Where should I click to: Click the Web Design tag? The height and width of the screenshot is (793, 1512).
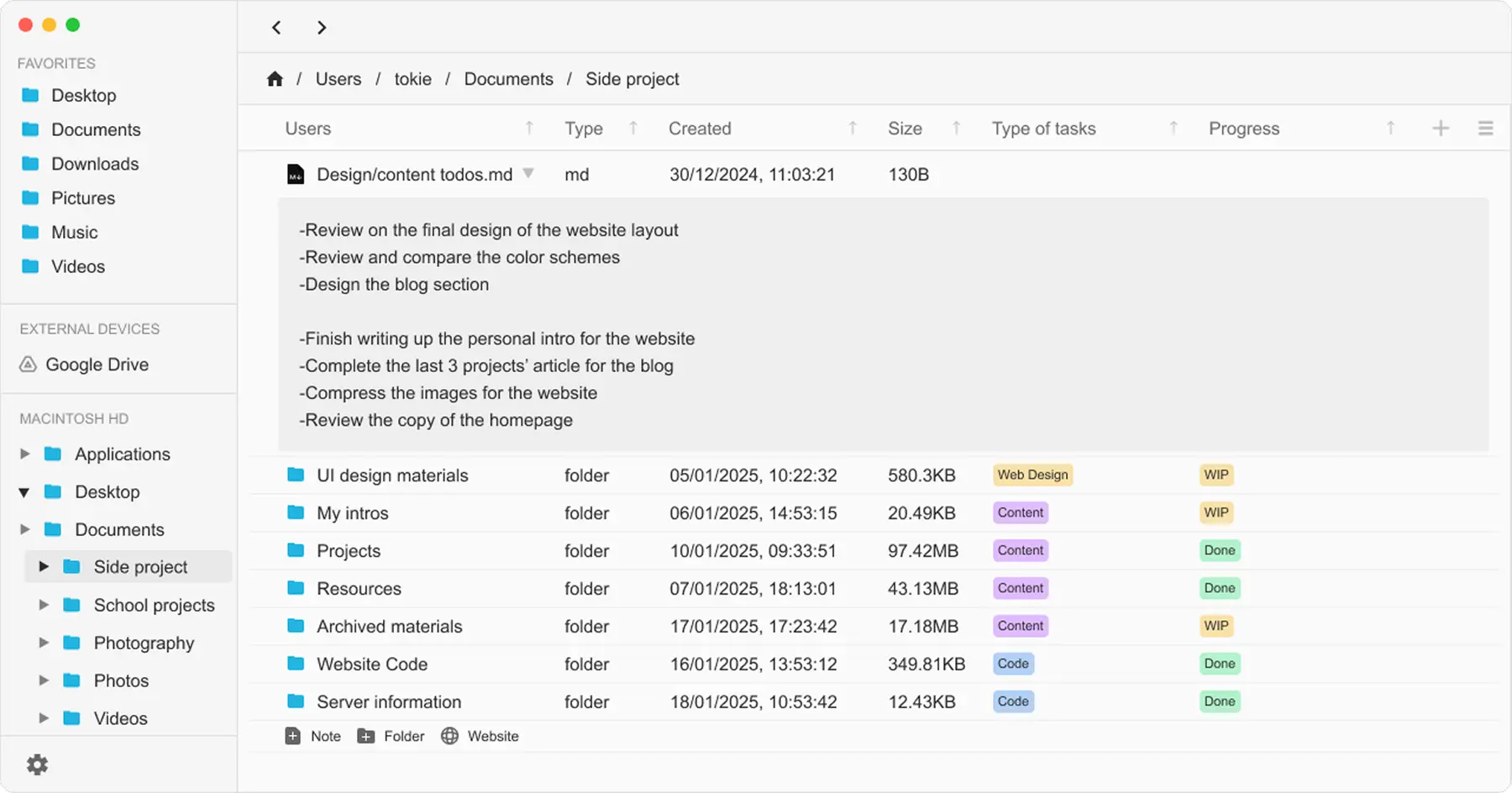tap(1032, 475)
